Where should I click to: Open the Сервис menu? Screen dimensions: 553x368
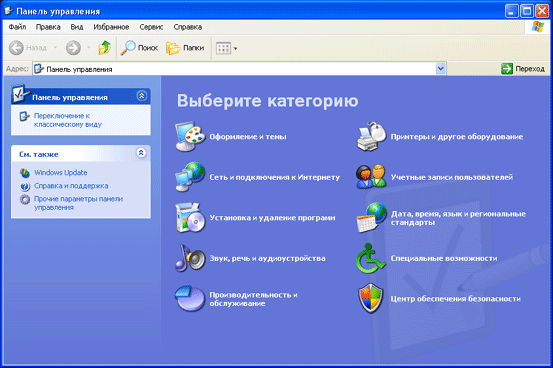click(151, 27)
